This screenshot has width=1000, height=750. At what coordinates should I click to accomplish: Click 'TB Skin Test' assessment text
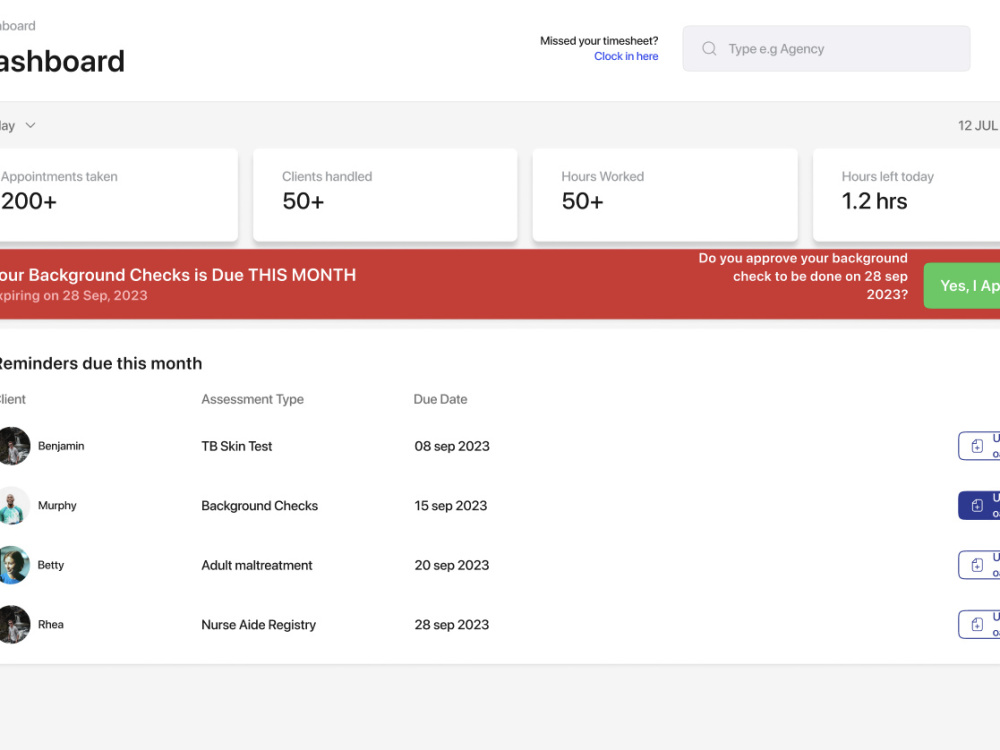point(237,446)
